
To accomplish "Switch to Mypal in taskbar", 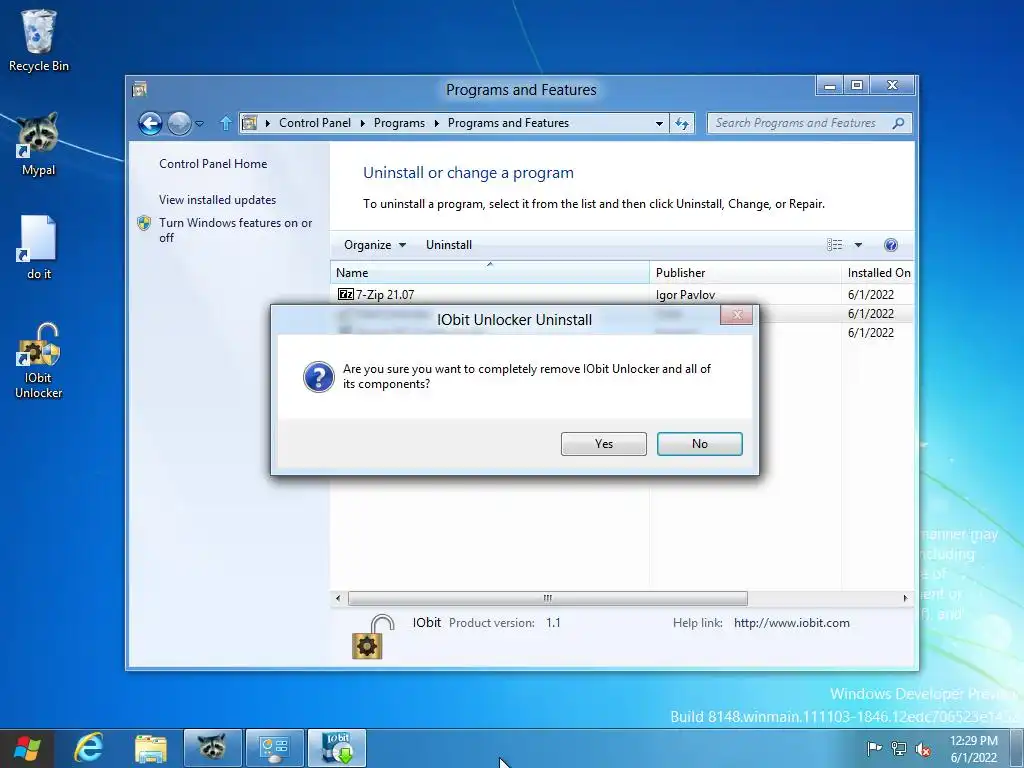I will [x=212, y=748].
